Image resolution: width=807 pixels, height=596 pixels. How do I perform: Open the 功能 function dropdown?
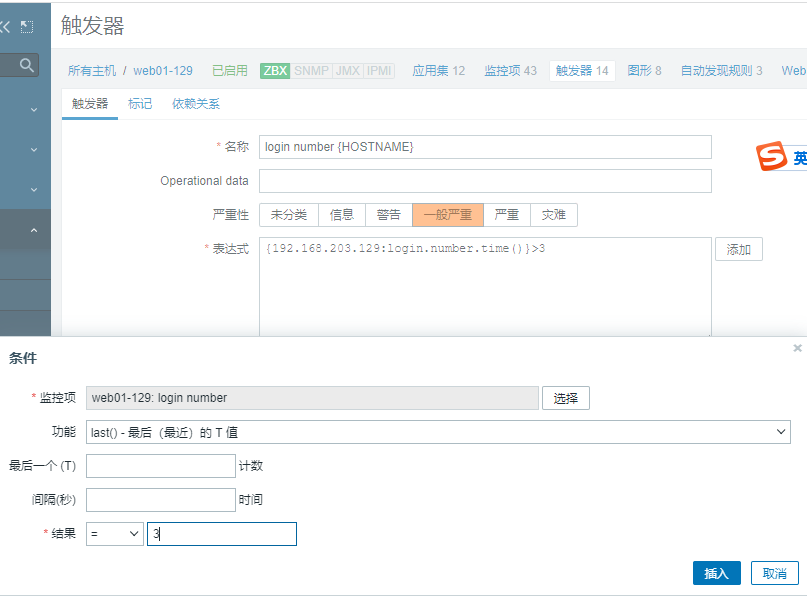438,432
